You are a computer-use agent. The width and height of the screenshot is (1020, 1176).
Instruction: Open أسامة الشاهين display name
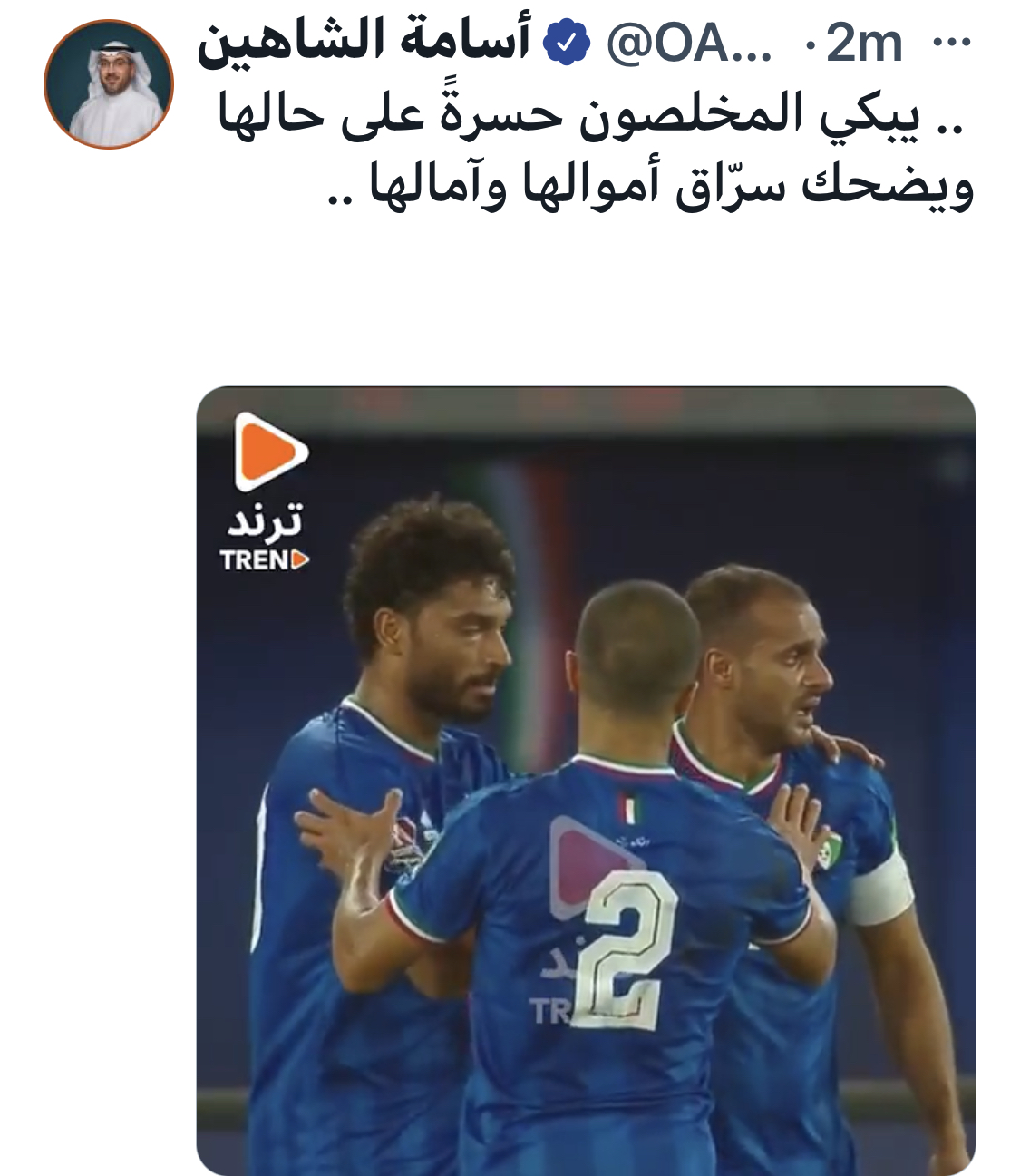(x=364, y=42)
